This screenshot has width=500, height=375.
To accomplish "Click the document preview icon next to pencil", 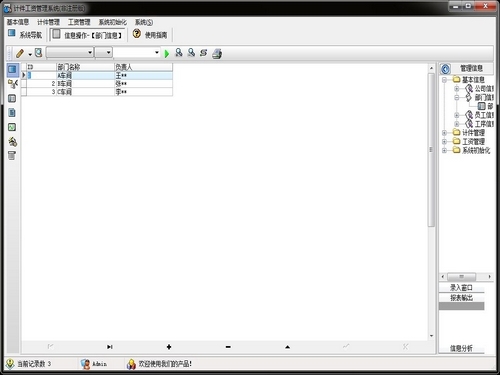I will click(38, 53).
